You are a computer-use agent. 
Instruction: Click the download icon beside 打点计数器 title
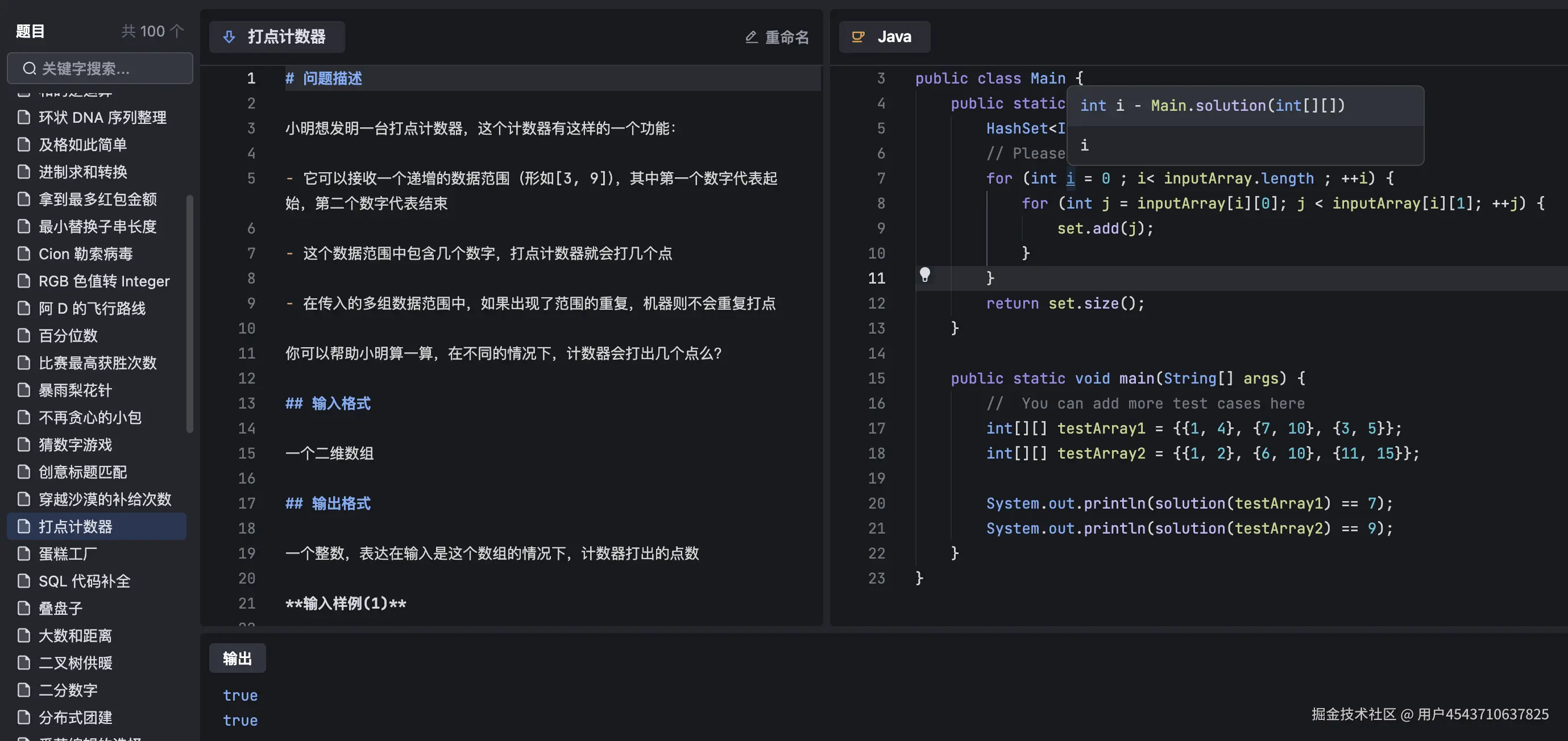229,36
